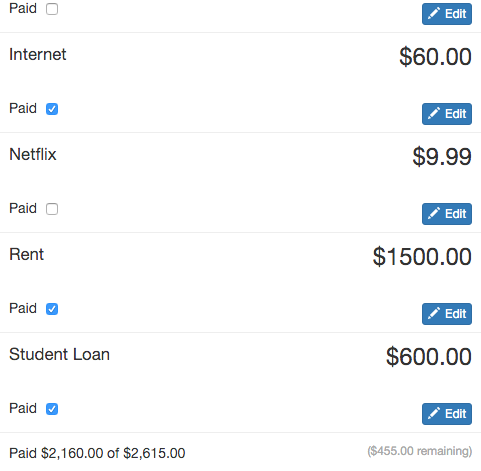Open Edit for the Student Loan bill

(x=447, y=414)
